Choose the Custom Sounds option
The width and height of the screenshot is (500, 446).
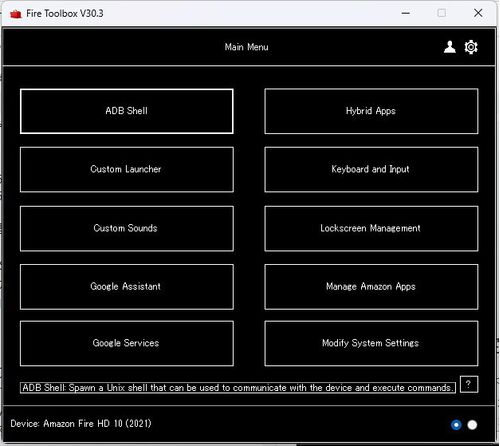point(127,228)
